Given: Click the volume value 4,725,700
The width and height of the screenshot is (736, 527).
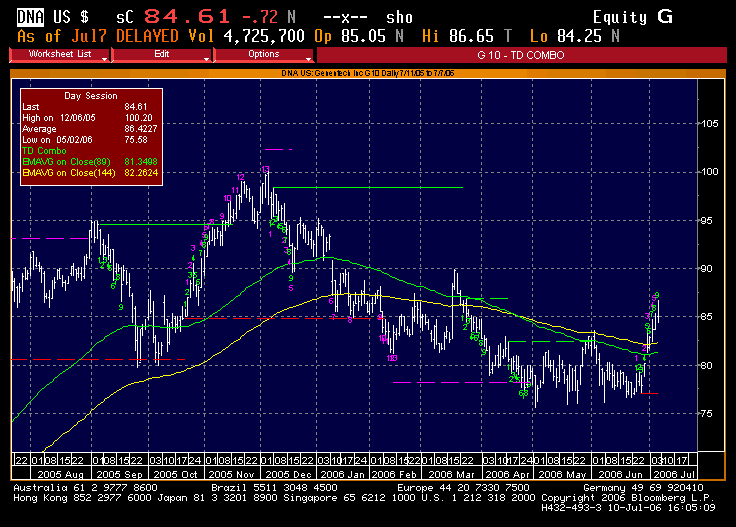Looking at the screenshot, I should [264, 36].
